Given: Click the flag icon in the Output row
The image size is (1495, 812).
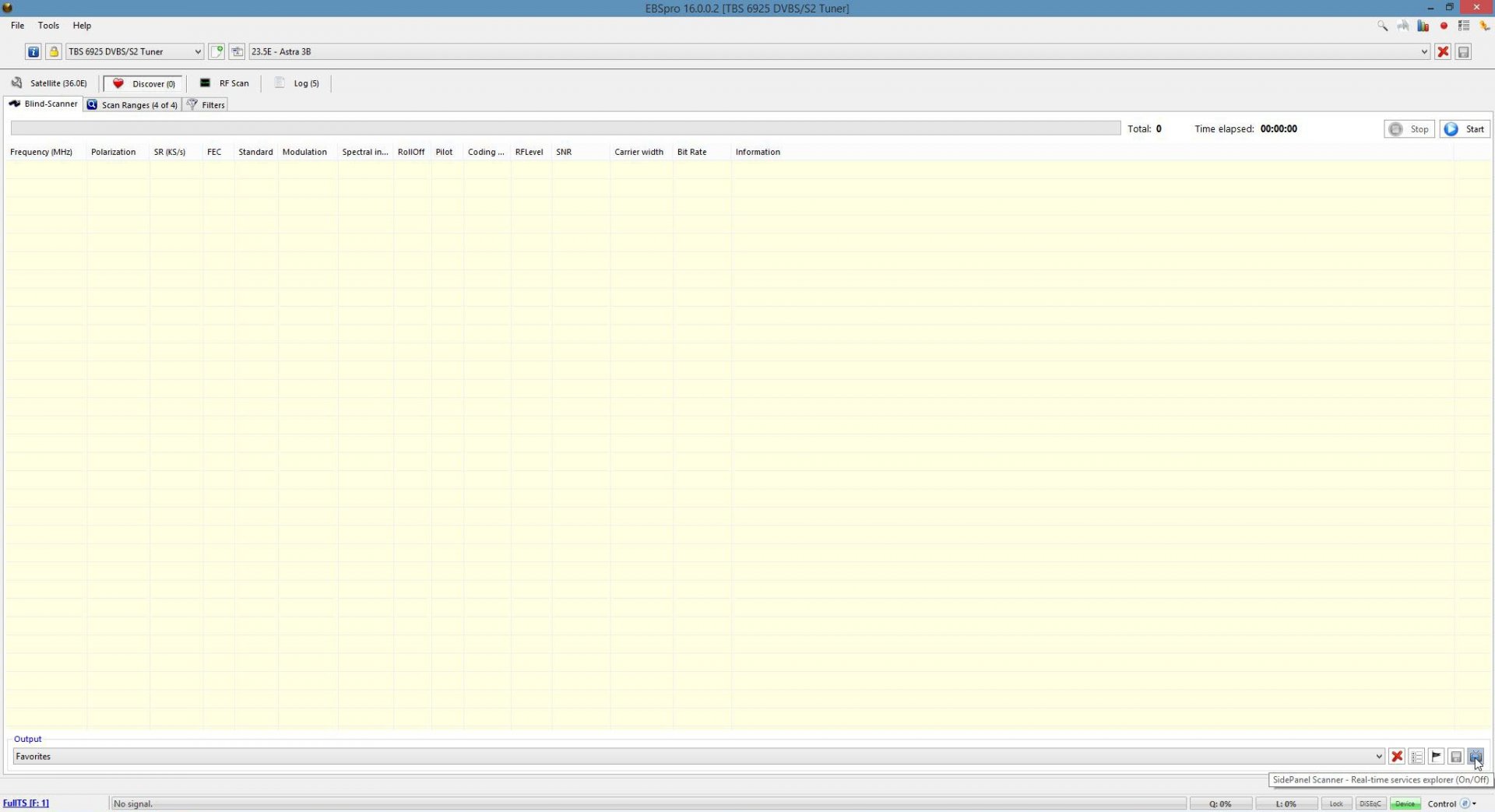Looking at the screenshot, I should click(1437, 756).
